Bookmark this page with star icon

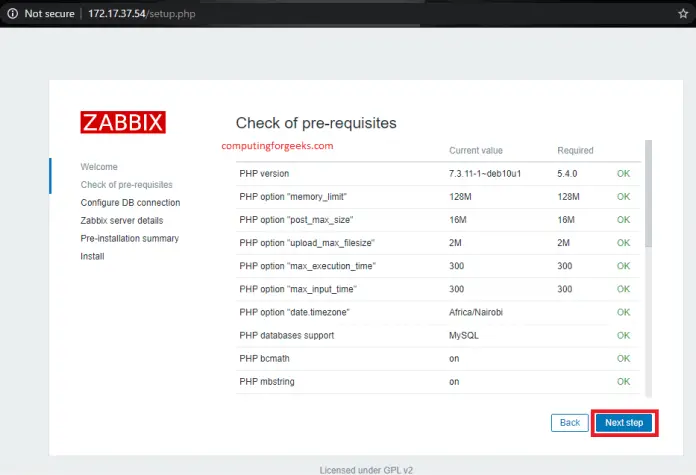pos(682,14)
